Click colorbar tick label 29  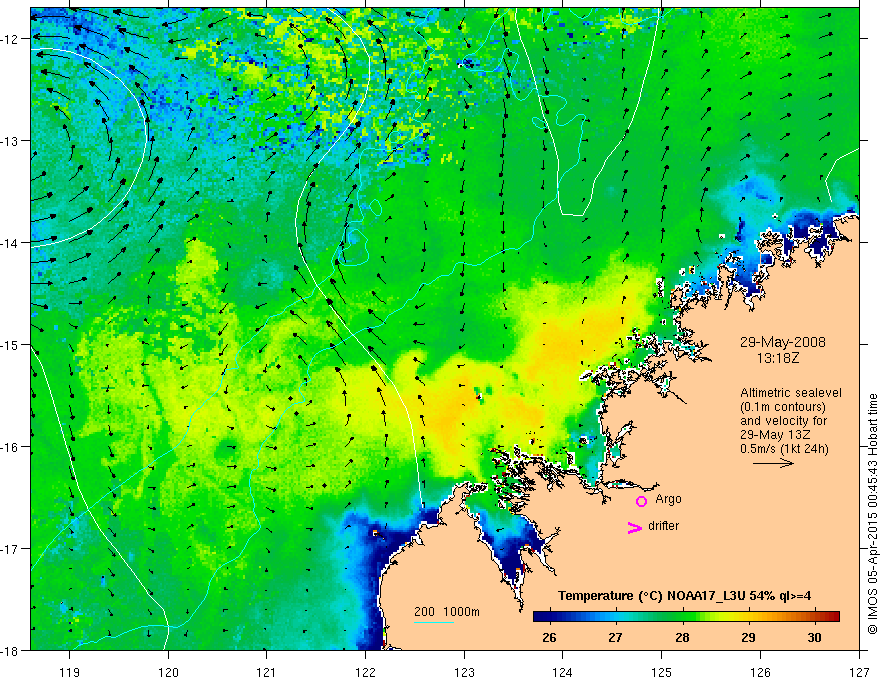point(748,637)
